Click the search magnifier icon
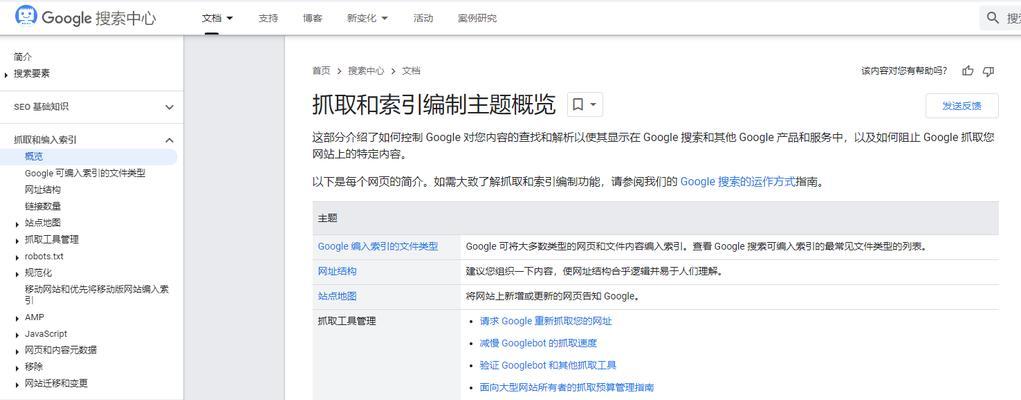The image size is (1021, 400). tap(993, 18)
